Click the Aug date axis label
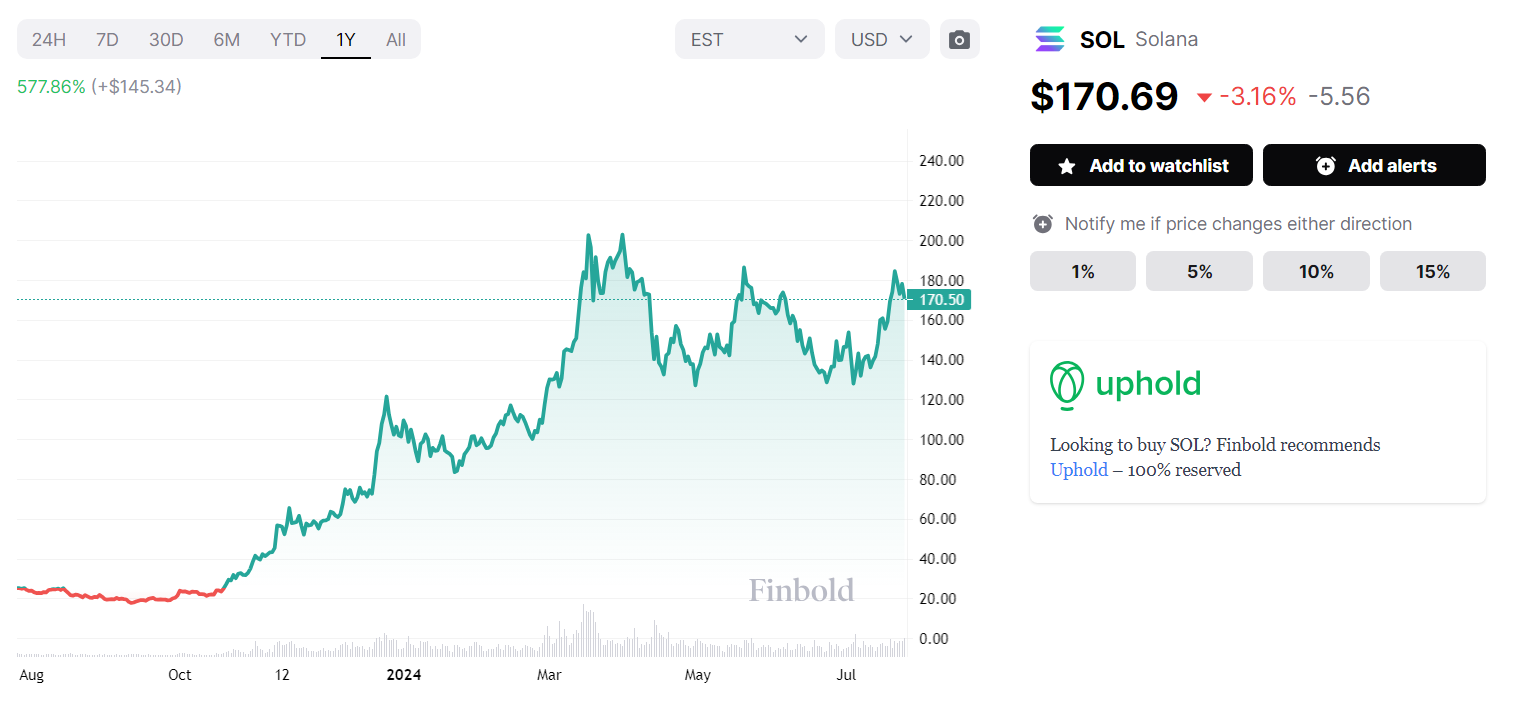 pyautogui.click(x=32, y=675)
